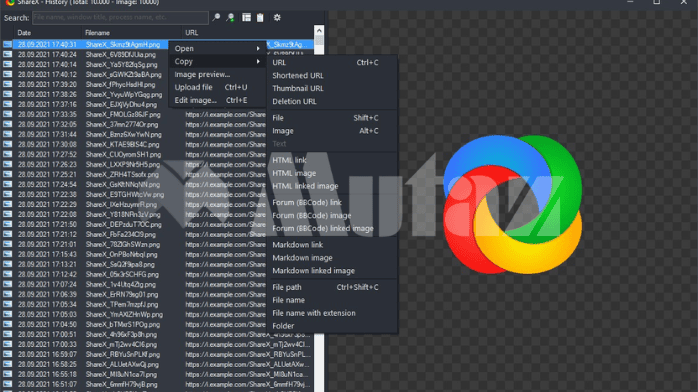Screen dimensions: 698x392
Task: Select File name in Copy submenu
Action: [x=332, y=300]
